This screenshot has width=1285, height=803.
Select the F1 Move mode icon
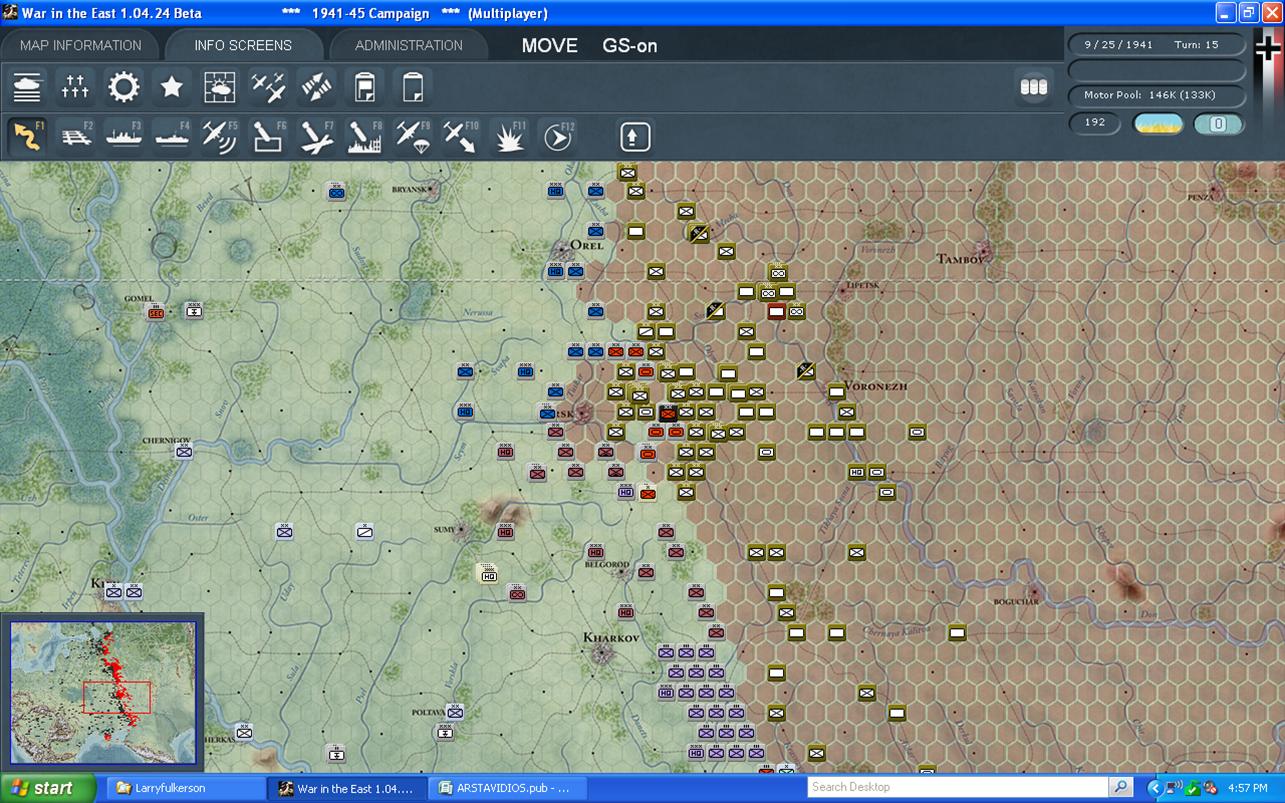28,137
